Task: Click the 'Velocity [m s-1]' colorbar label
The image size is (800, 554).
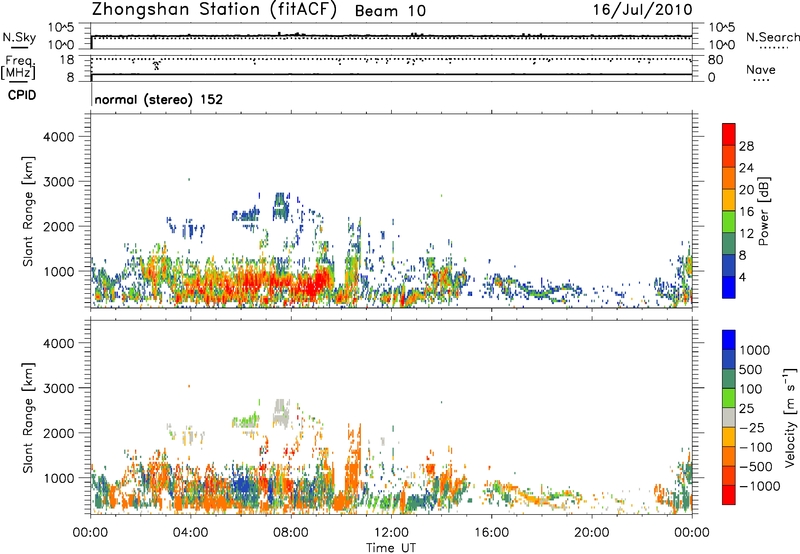Action: coord(790,417)
